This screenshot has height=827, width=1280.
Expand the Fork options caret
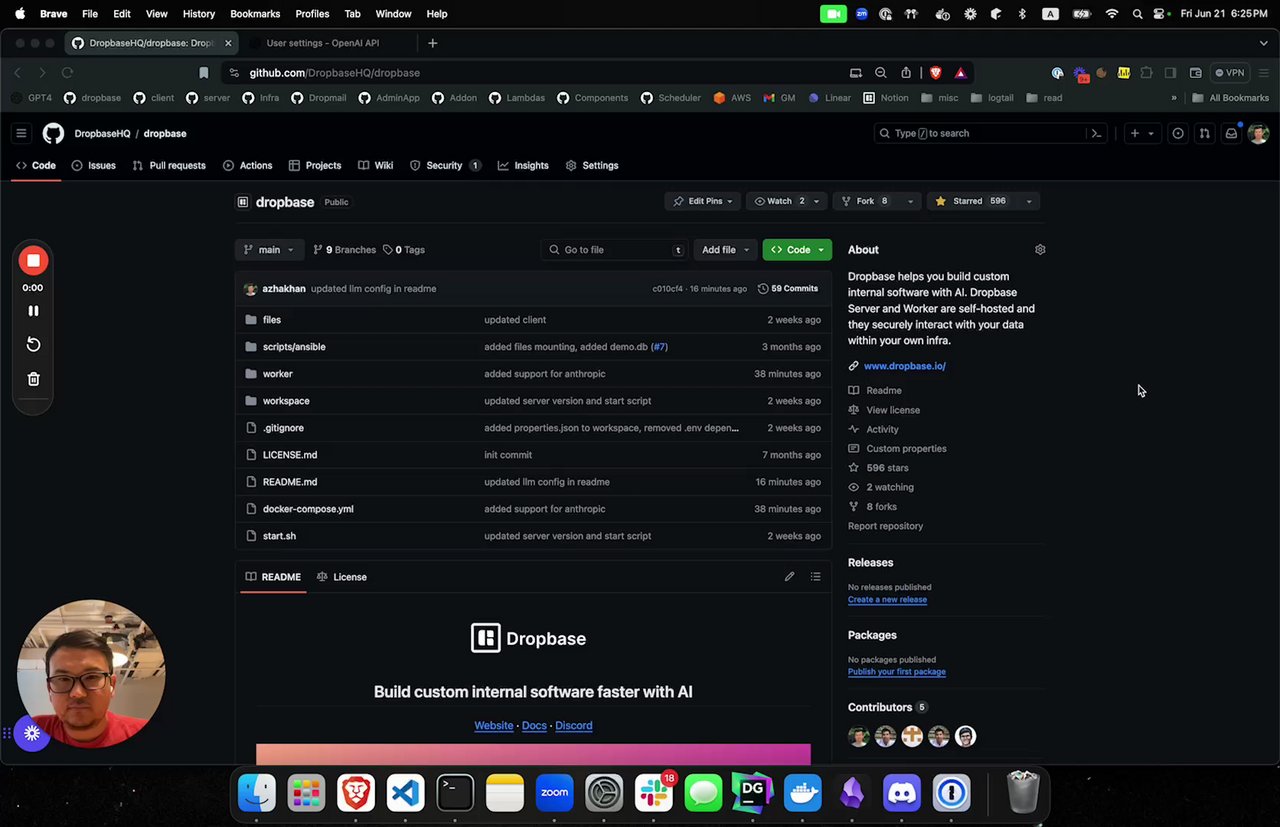pos(910,201)
